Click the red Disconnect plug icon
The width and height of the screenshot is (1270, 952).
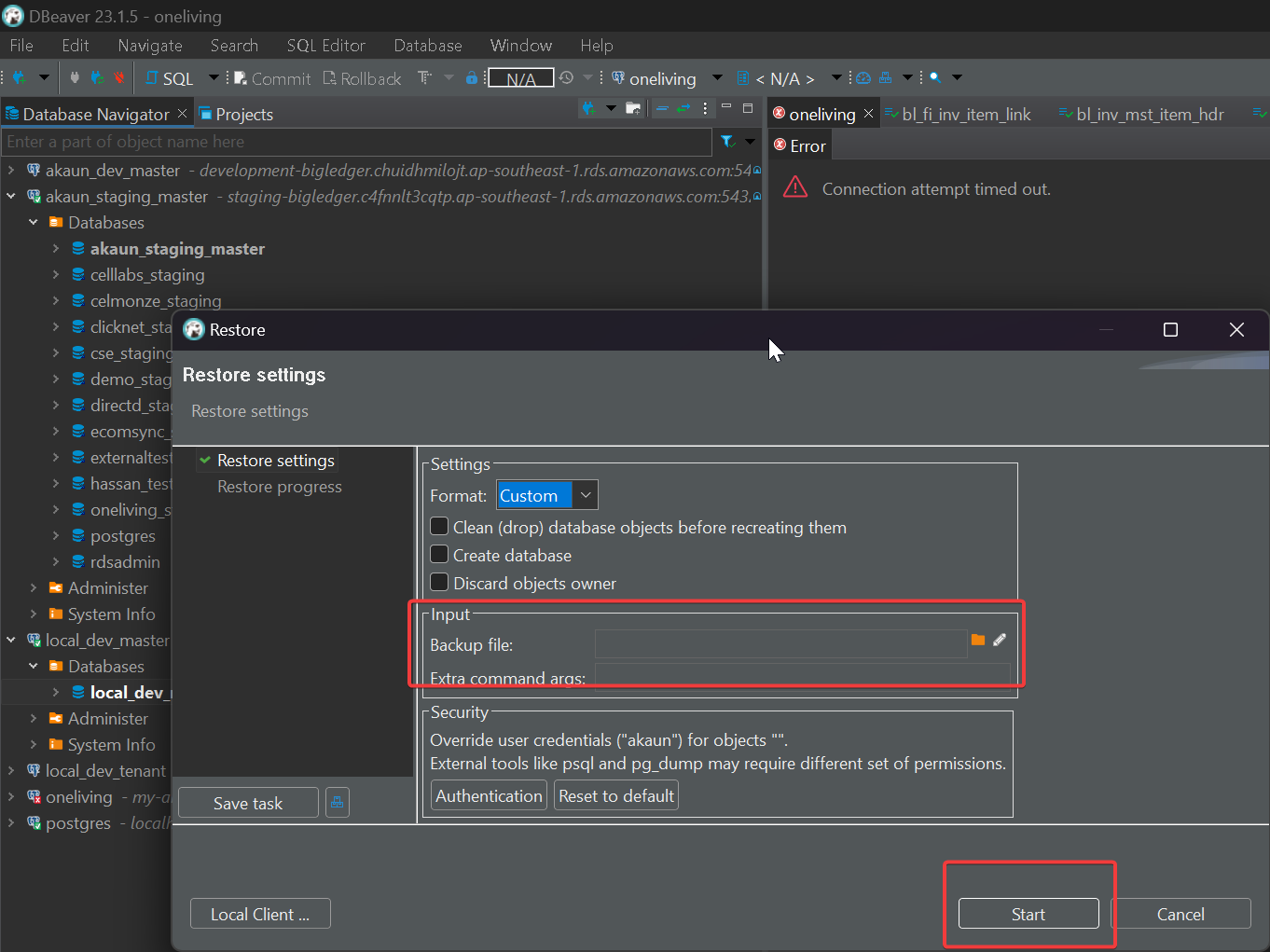(118, 78)
